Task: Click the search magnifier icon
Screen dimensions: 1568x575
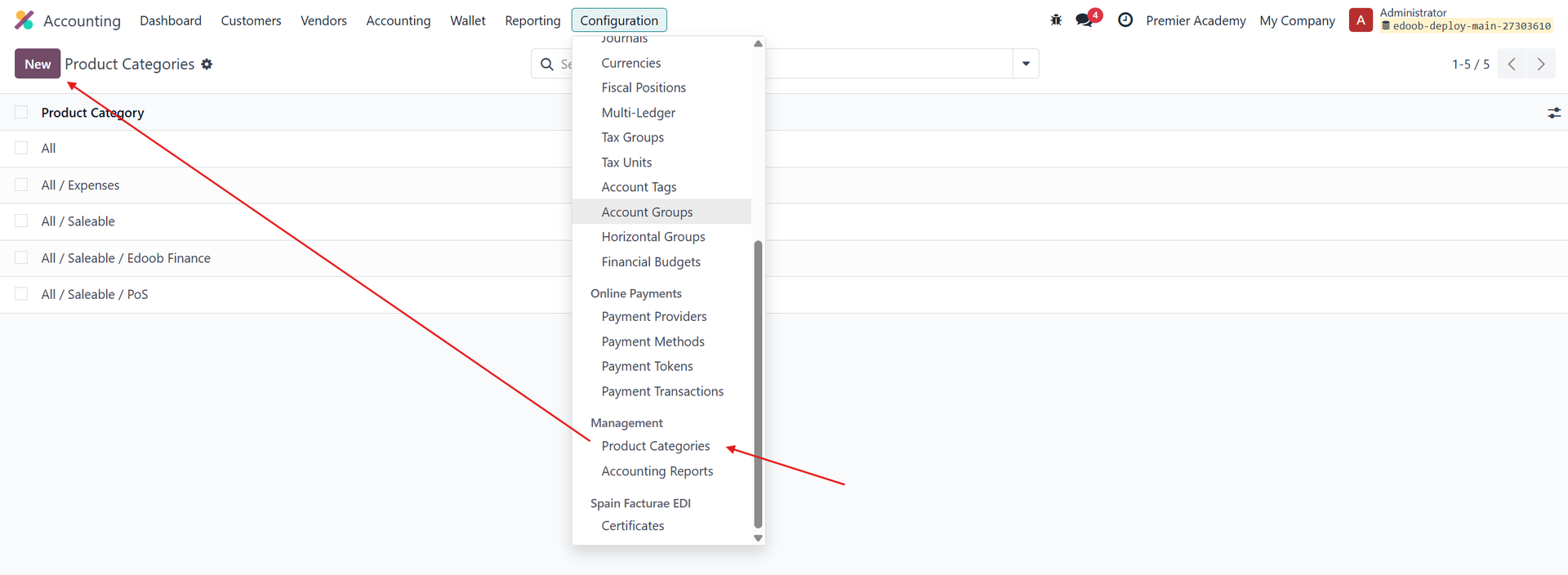Action: [547, 65]
